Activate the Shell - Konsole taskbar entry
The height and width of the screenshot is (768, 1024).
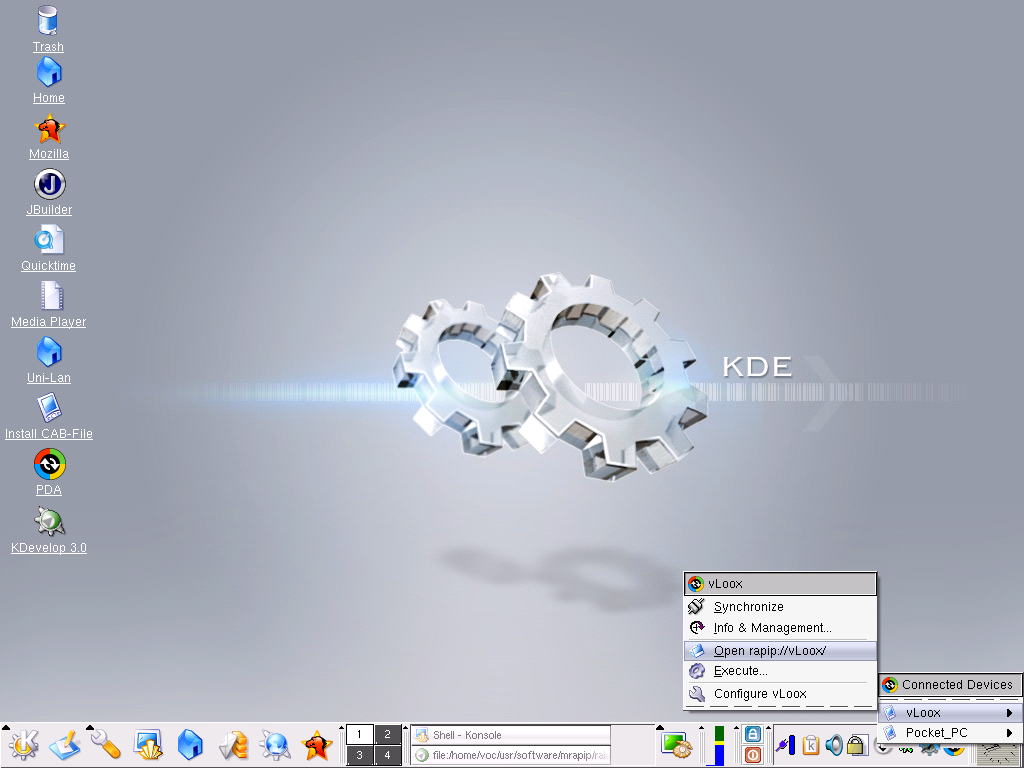click(x=511, y=735)
